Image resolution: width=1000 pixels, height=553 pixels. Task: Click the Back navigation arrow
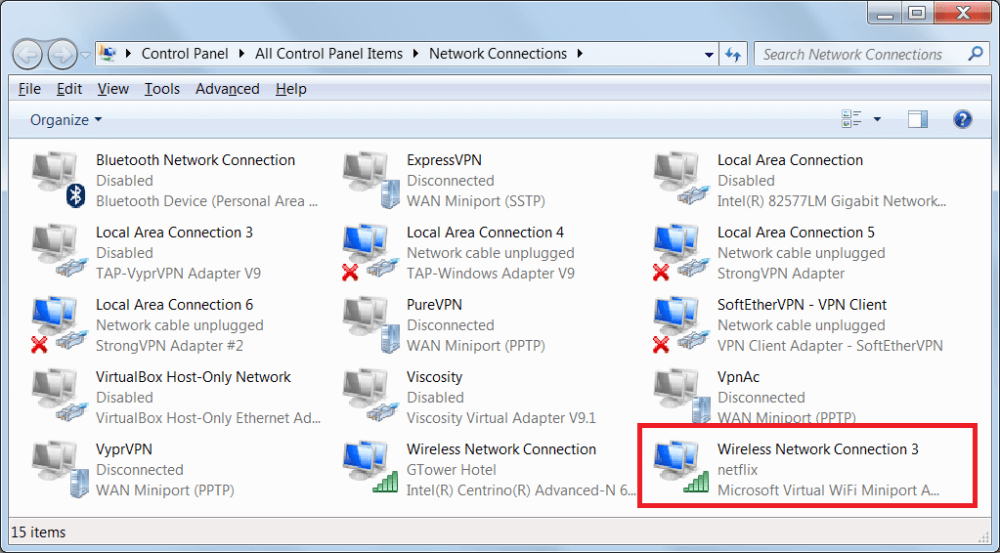pos(27,55)
